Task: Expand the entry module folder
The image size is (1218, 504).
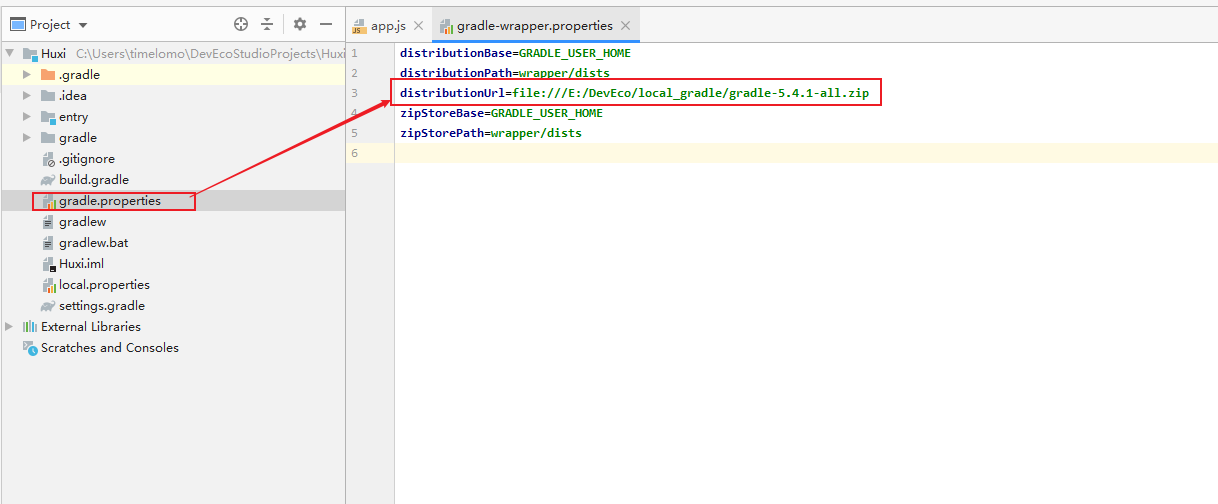Action: 28,116
